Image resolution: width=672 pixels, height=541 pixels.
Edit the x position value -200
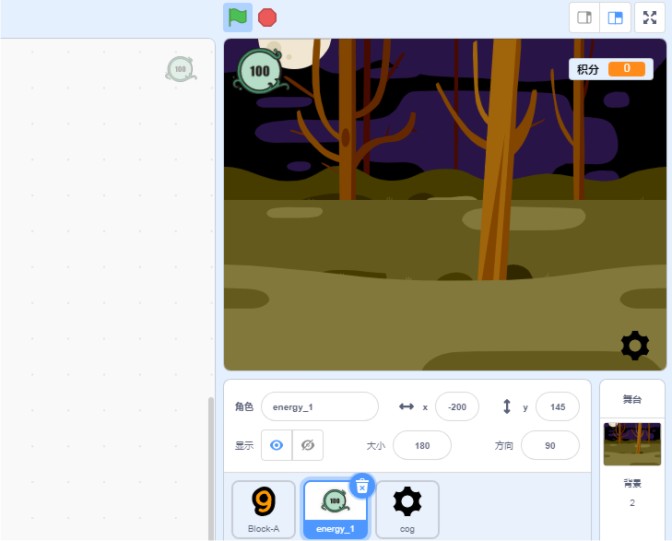[x=457, y=407]
